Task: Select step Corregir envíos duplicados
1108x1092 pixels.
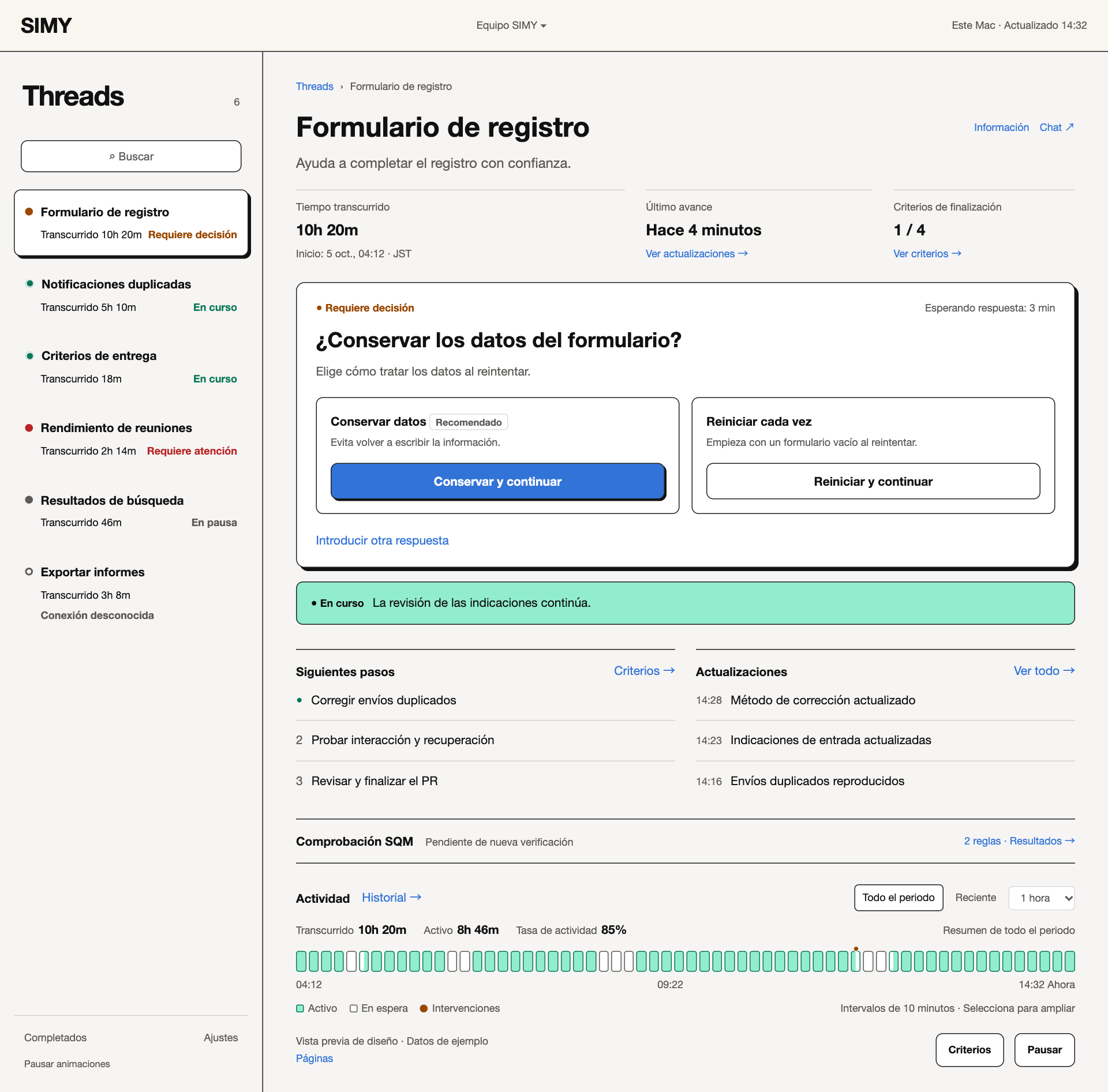Action: 485,700
